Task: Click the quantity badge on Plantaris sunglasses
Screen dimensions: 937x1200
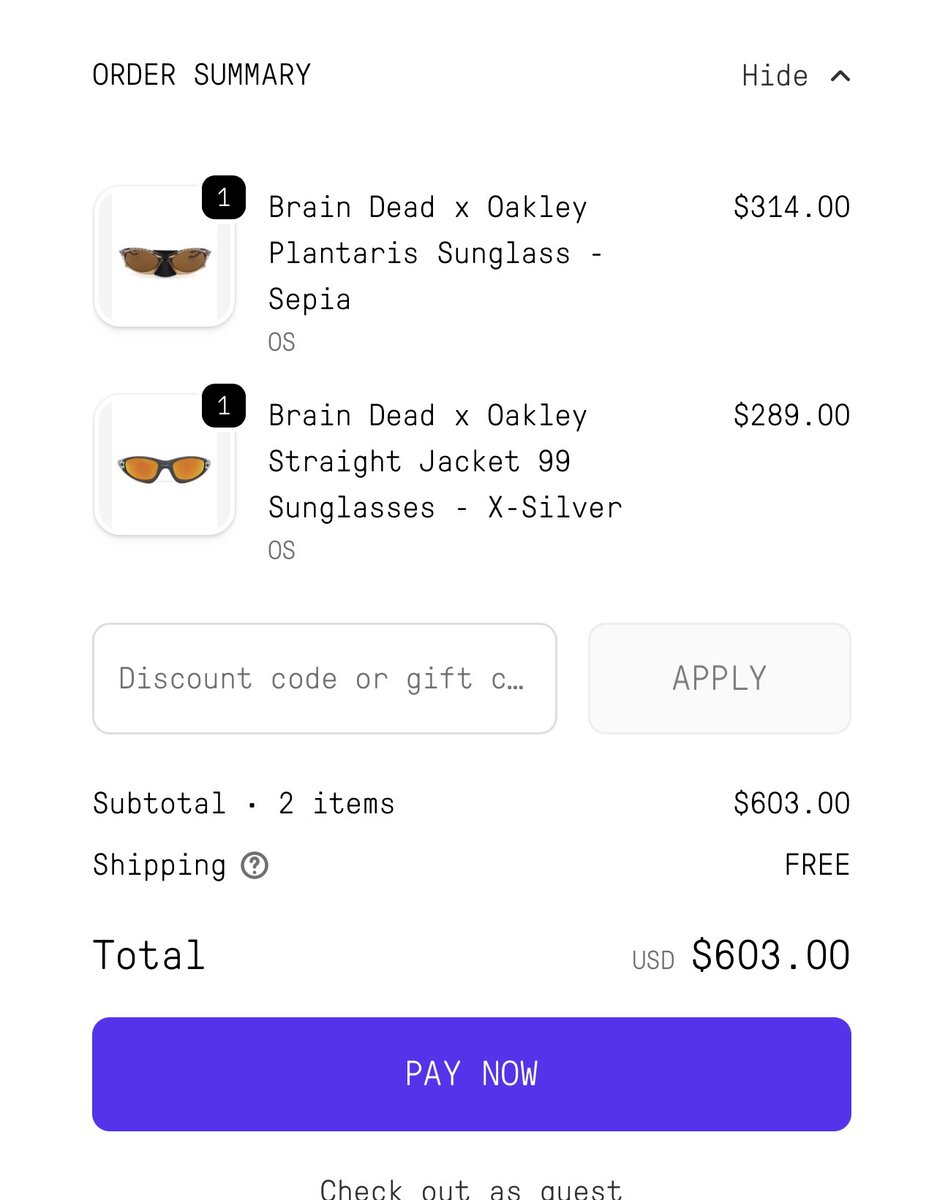Action: click(x=223, y=198)
